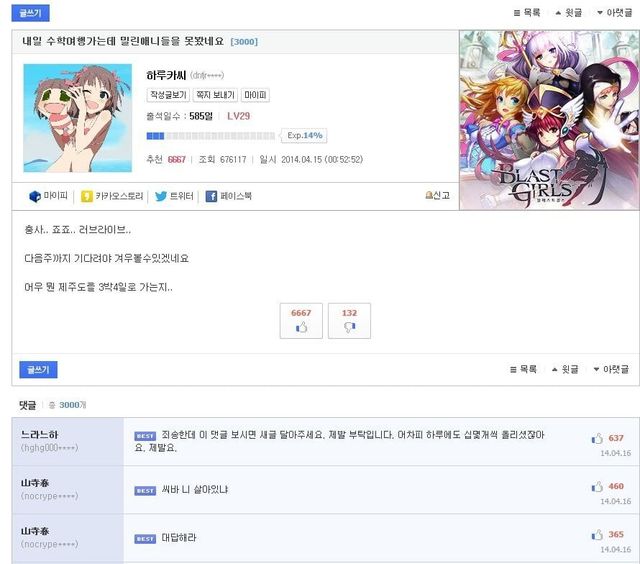This screenshot has width=640, height=564.
Task: Click the bottom 아랫글 down-arrow link
Action: (596, 369)
